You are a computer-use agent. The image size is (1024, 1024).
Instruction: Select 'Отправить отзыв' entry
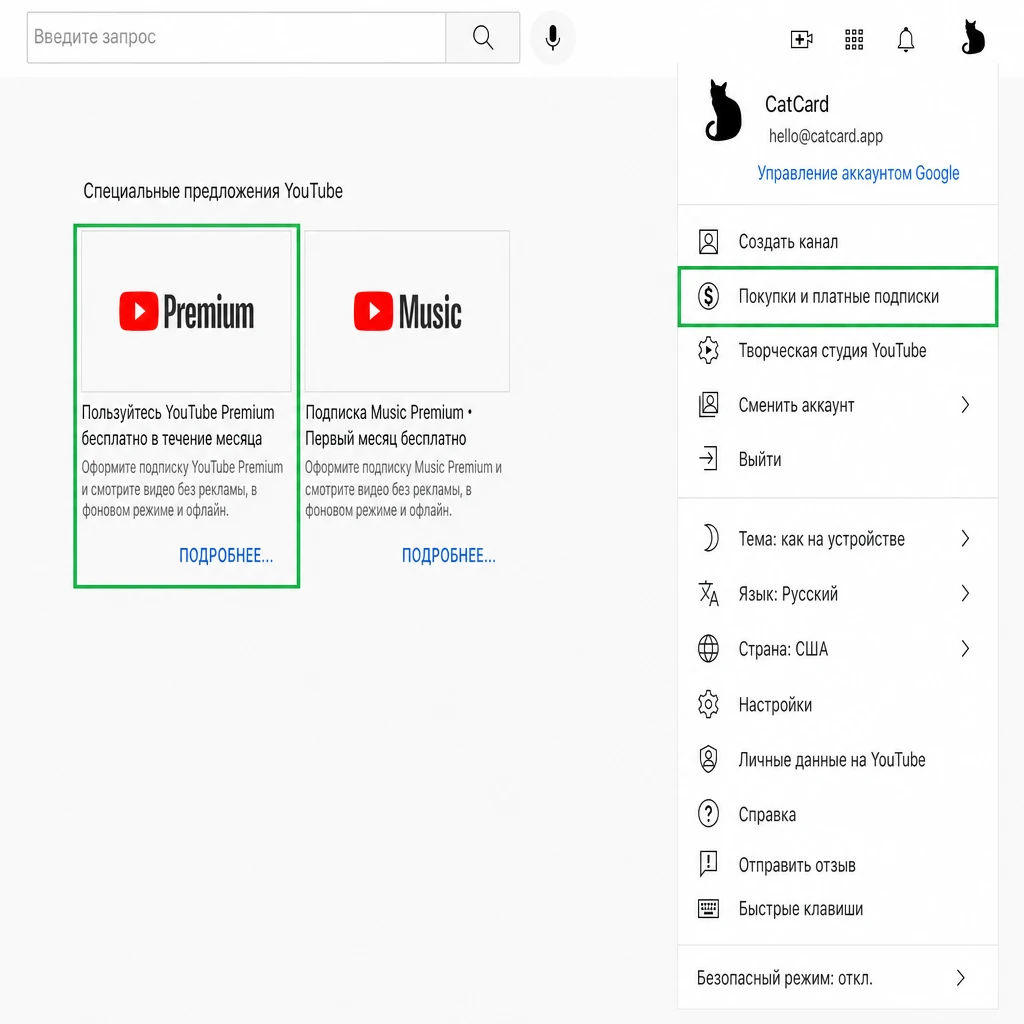click(x=838, y=865)
